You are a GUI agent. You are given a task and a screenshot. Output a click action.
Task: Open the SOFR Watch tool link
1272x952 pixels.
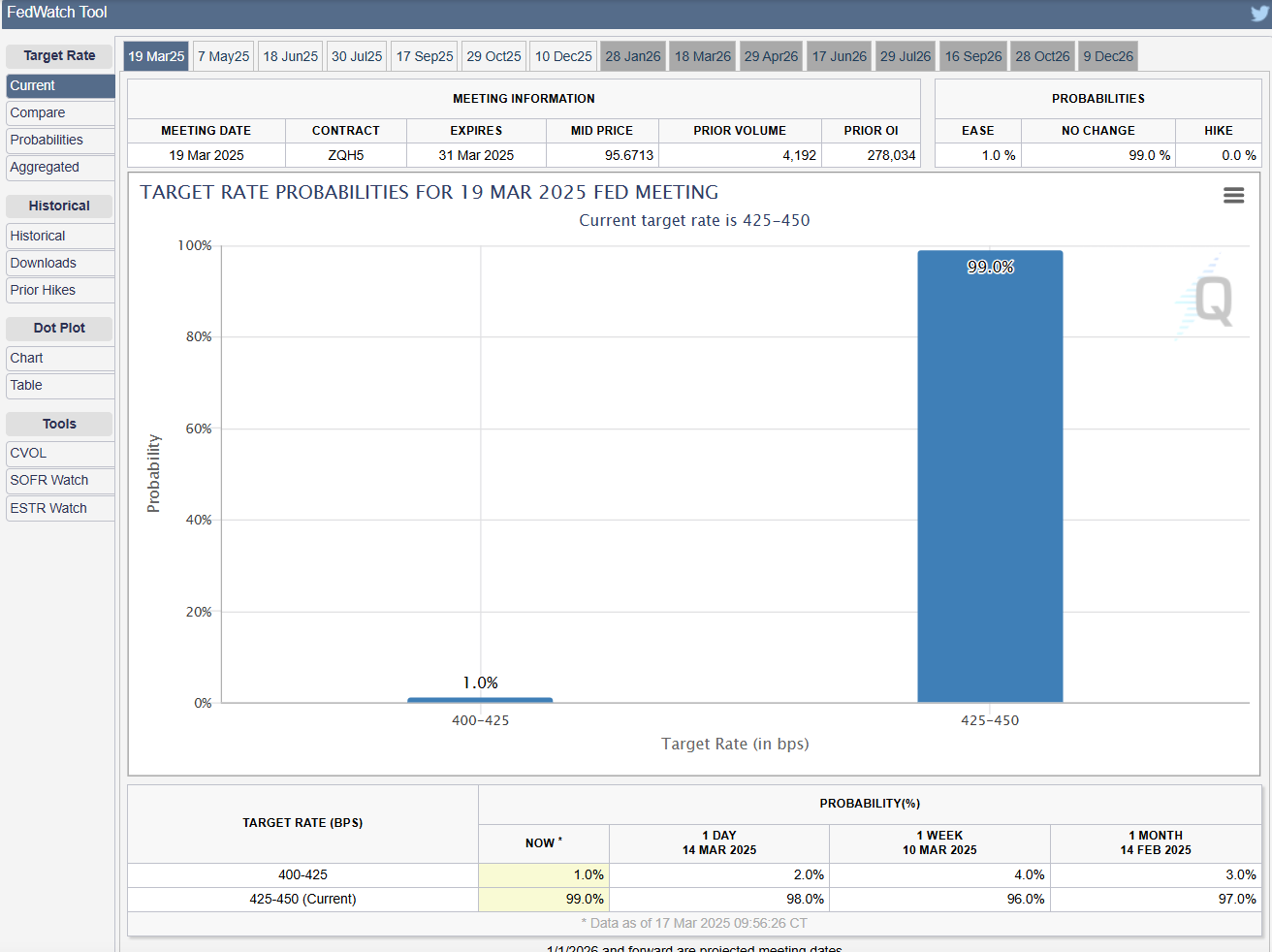point(60,480)
